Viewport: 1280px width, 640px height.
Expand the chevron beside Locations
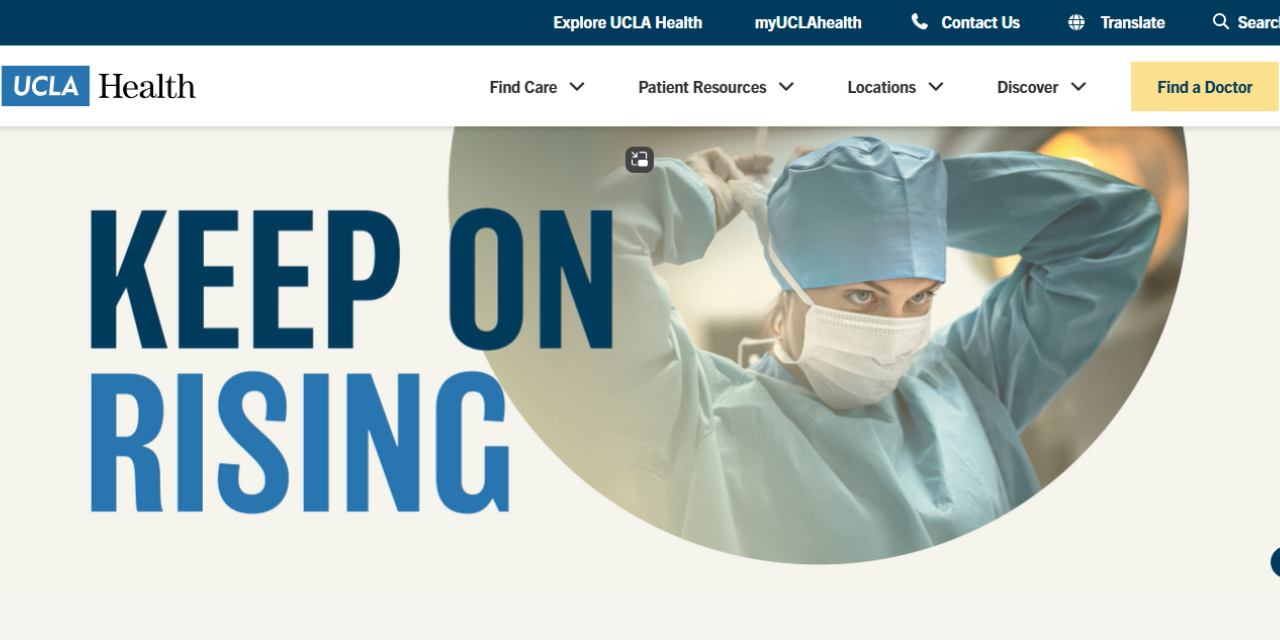[936, 87]
